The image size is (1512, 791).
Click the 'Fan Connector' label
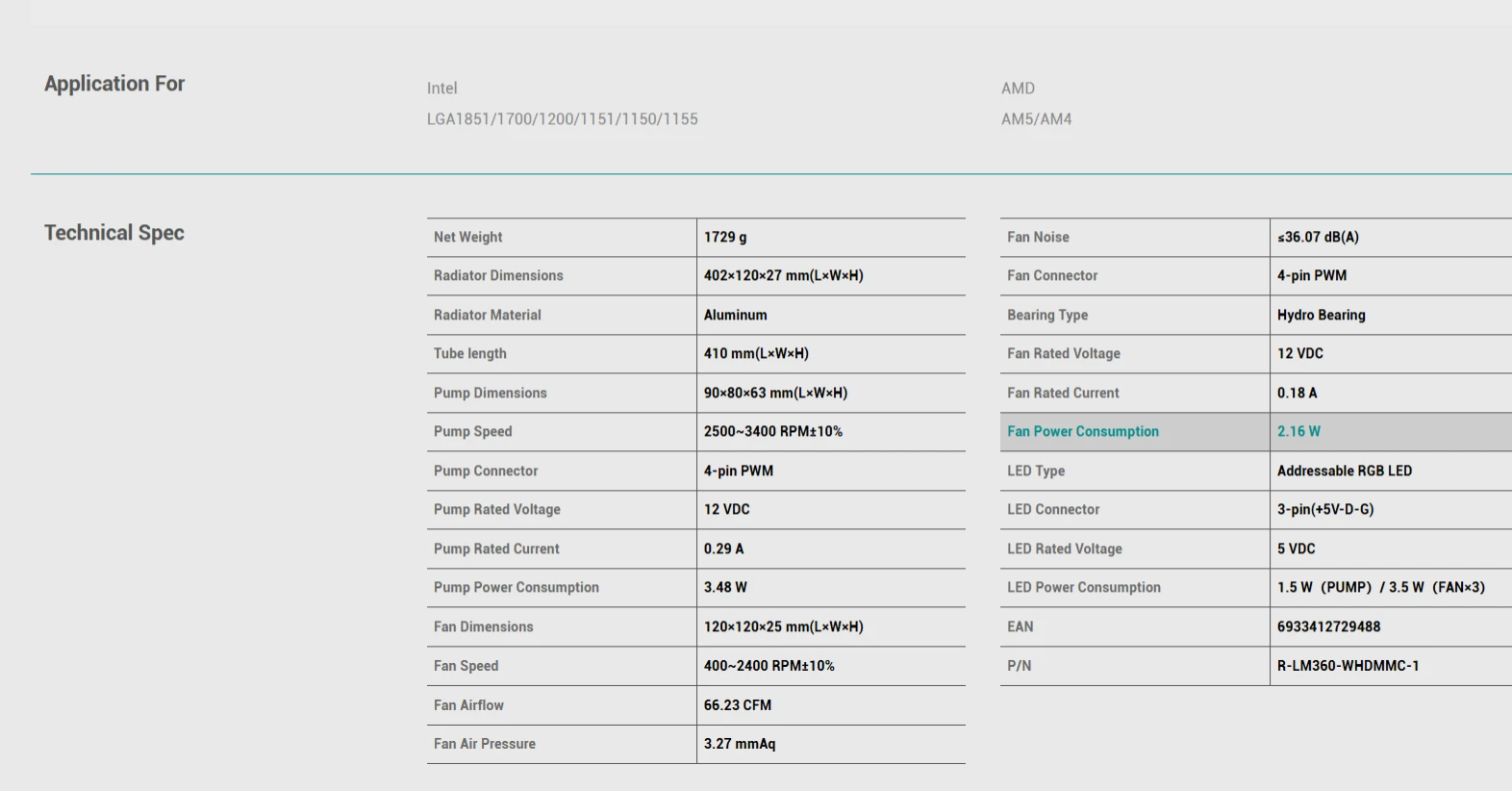[1052, 275]
